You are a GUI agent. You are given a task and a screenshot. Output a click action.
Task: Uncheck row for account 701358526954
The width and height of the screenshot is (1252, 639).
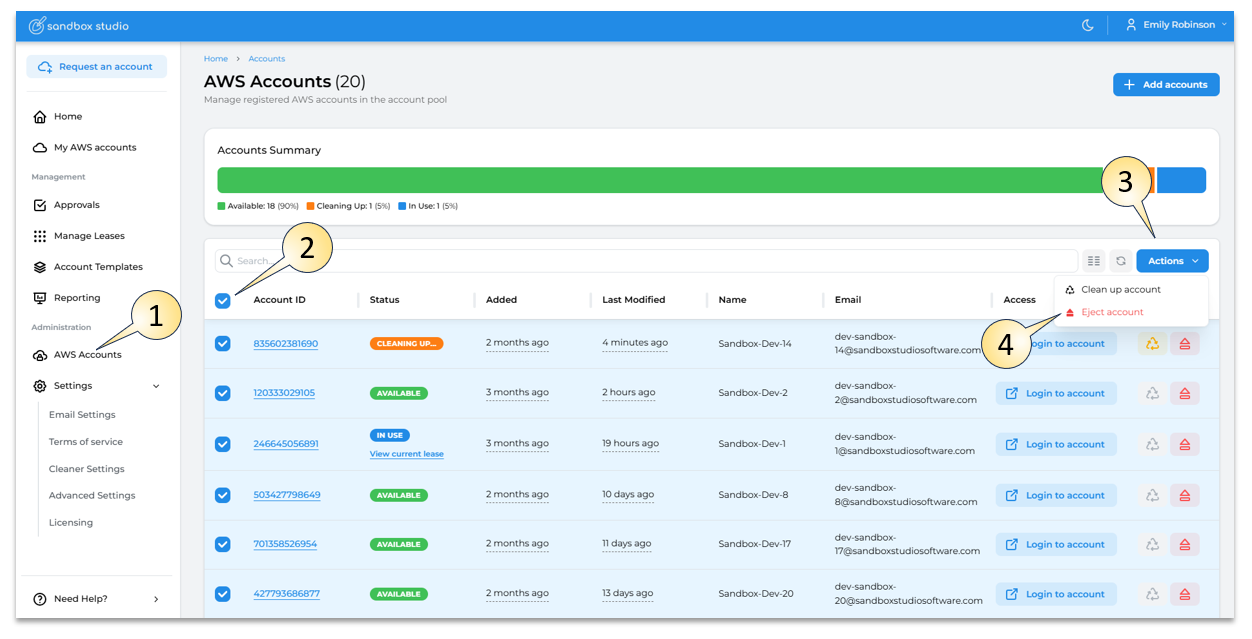[x=223, y=544]
